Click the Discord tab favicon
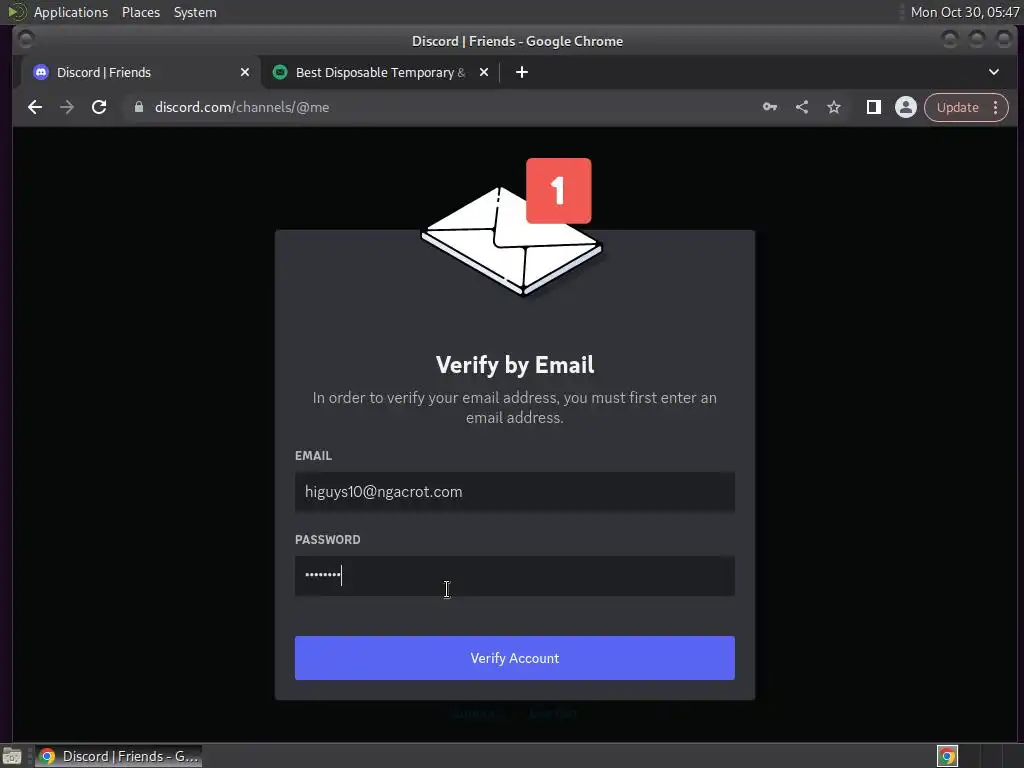This screenshot has width=1024, height=768. pyautogui.click(x=41, y=72)
